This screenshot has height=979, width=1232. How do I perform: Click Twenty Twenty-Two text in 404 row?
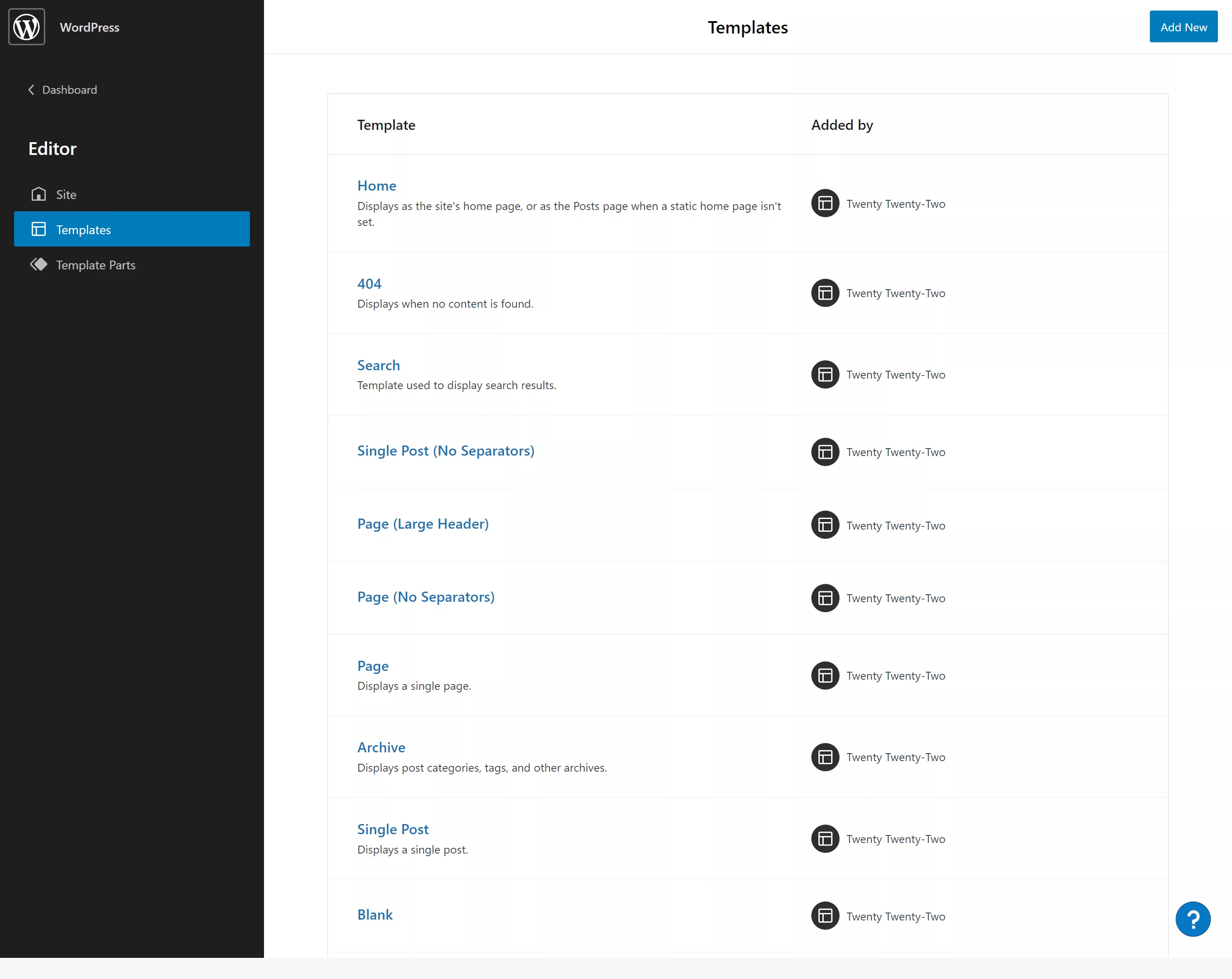click(896, 293)
